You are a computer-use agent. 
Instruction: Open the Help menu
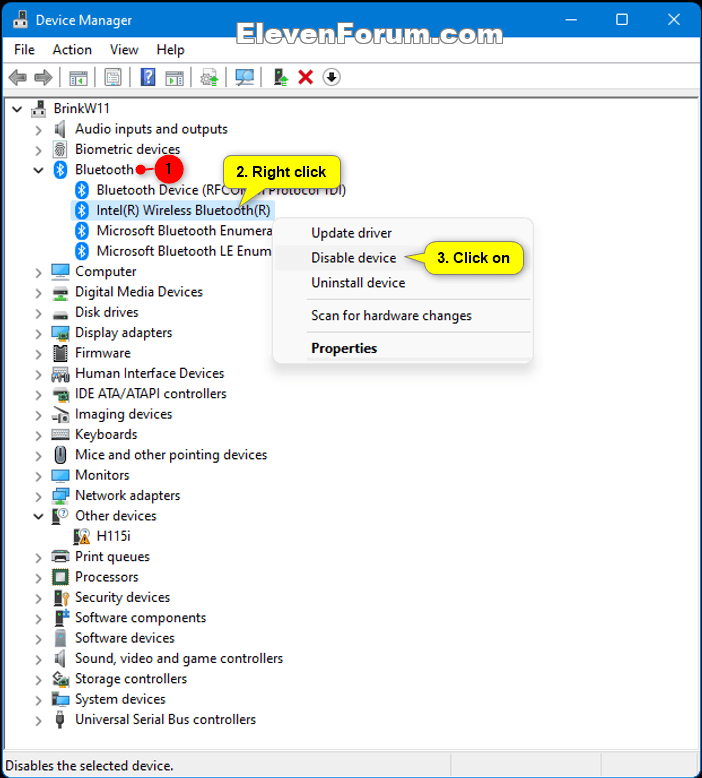coord(170,50)
